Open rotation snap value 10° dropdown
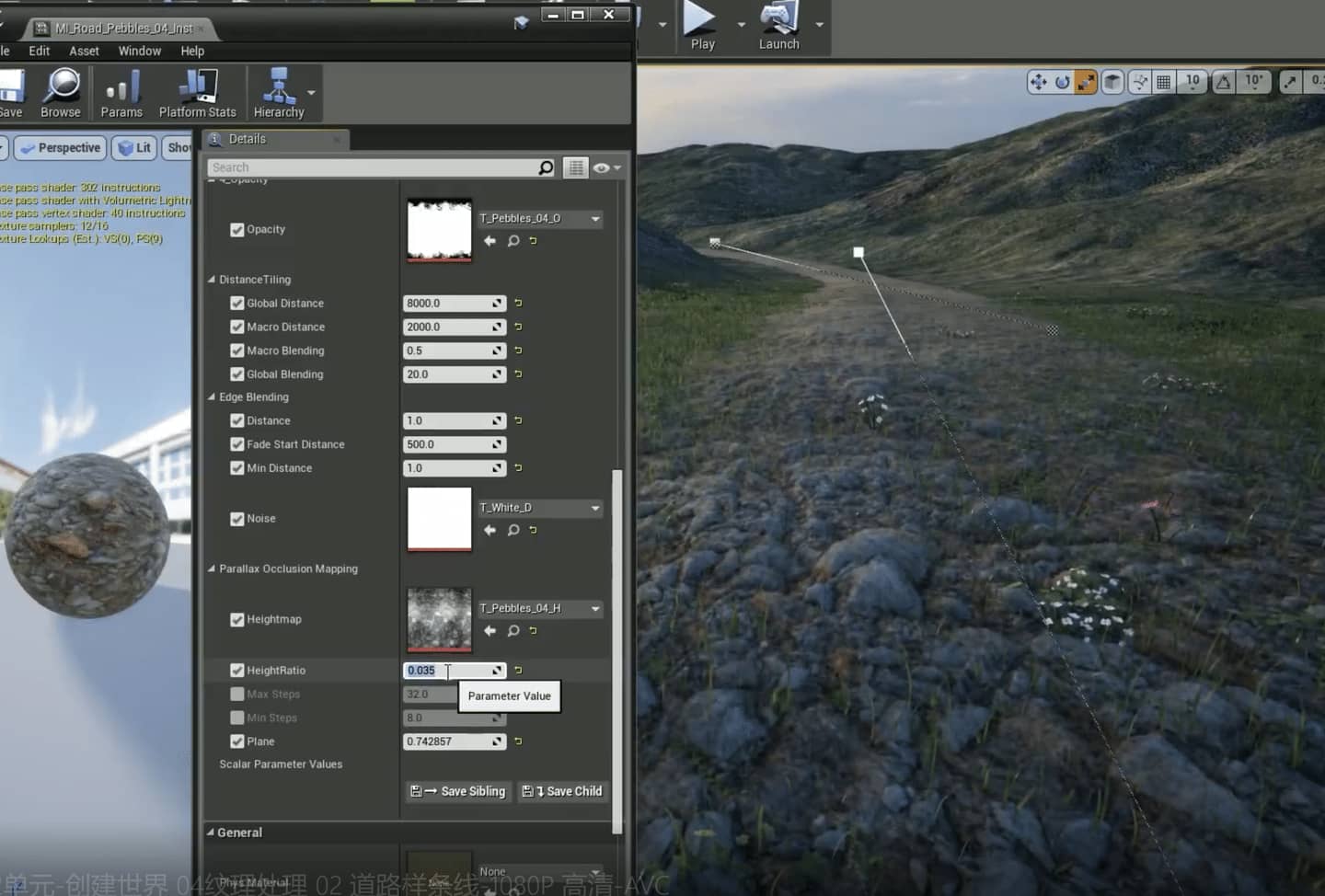Image resolution: width=1325 pixels, height=896 pixels. click(1254, 82)
